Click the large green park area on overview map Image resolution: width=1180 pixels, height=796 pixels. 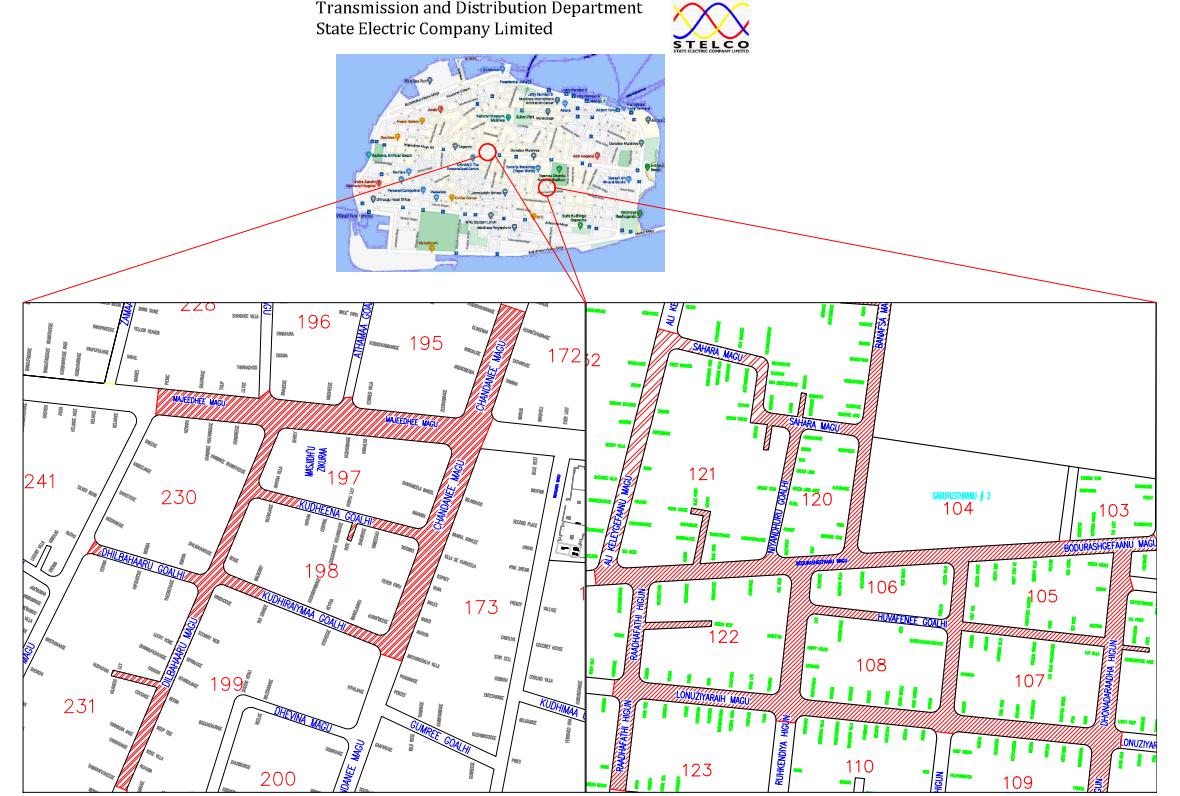click(440, 226)
